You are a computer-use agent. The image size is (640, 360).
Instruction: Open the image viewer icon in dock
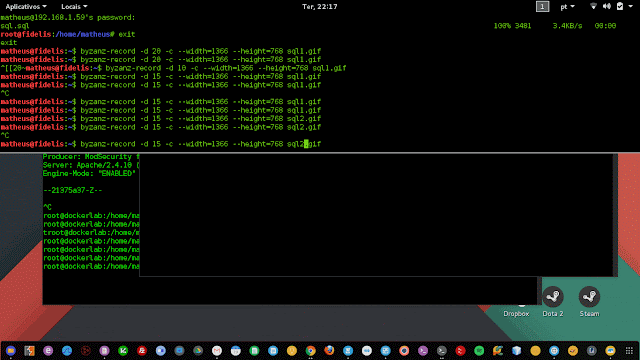[610, 351]
